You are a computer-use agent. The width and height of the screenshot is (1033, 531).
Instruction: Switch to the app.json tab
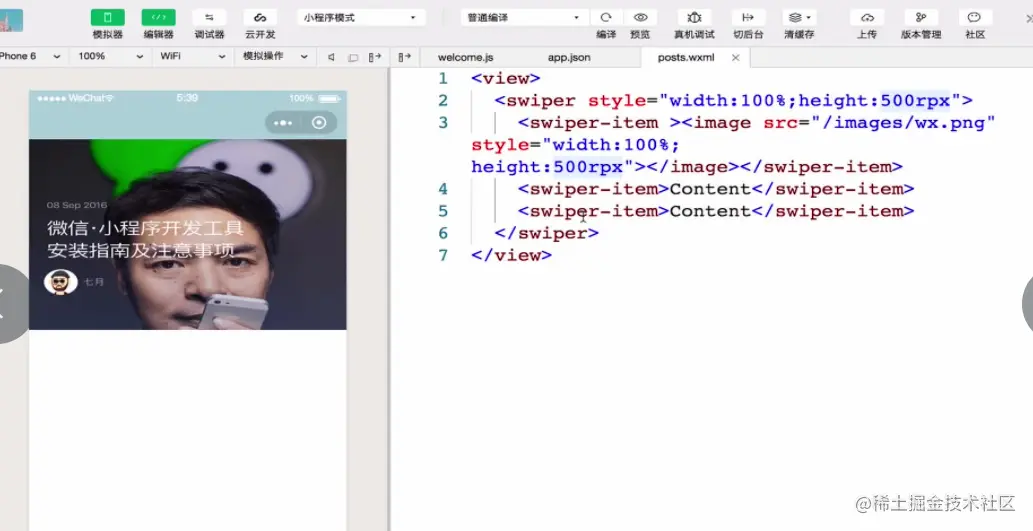pyautogui.click(x=569, y=57)
